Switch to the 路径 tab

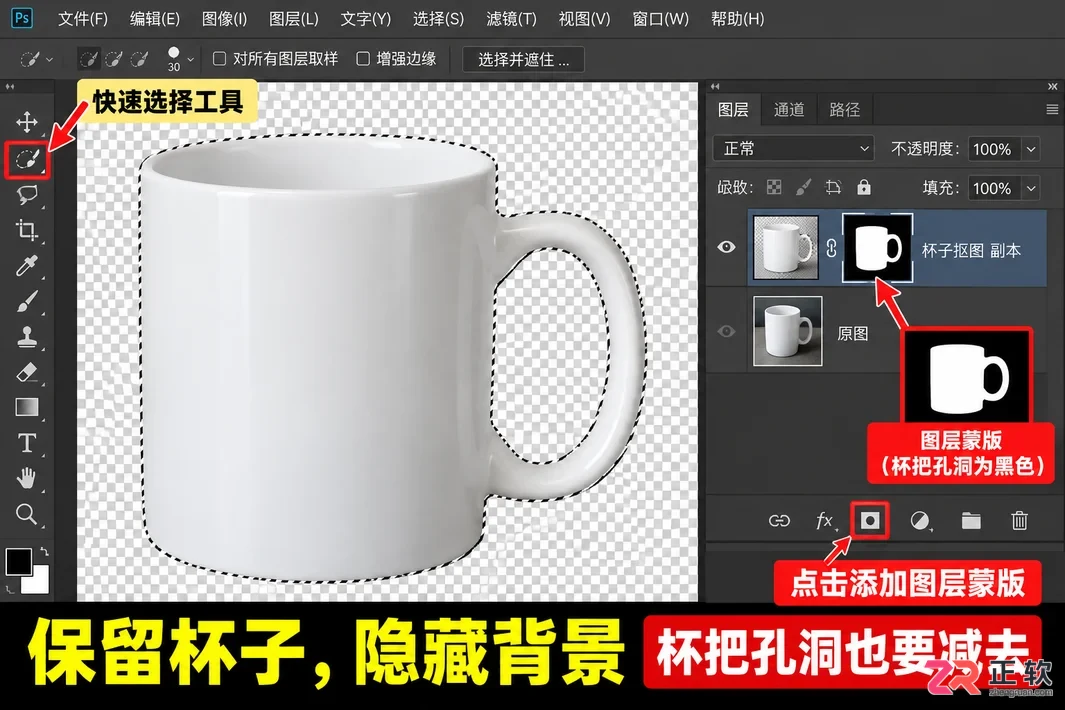(844, 109)
